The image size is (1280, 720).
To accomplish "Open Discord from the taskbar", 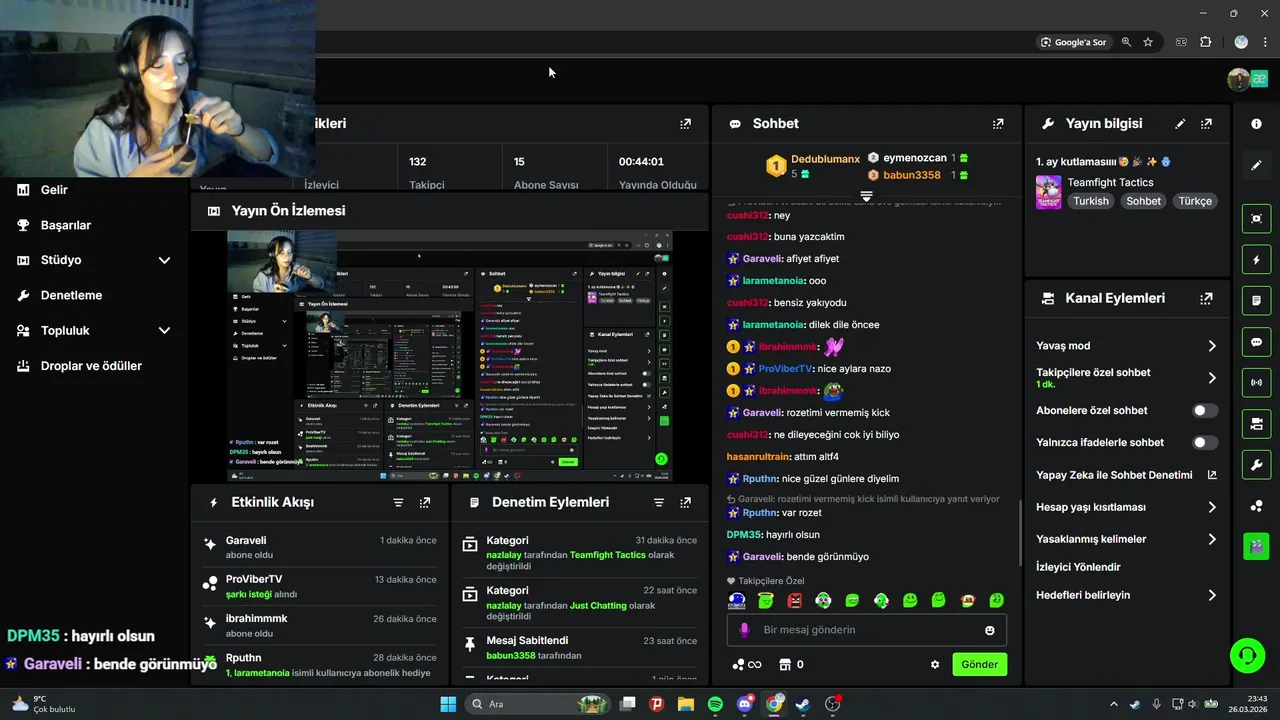I will [745, 704].
